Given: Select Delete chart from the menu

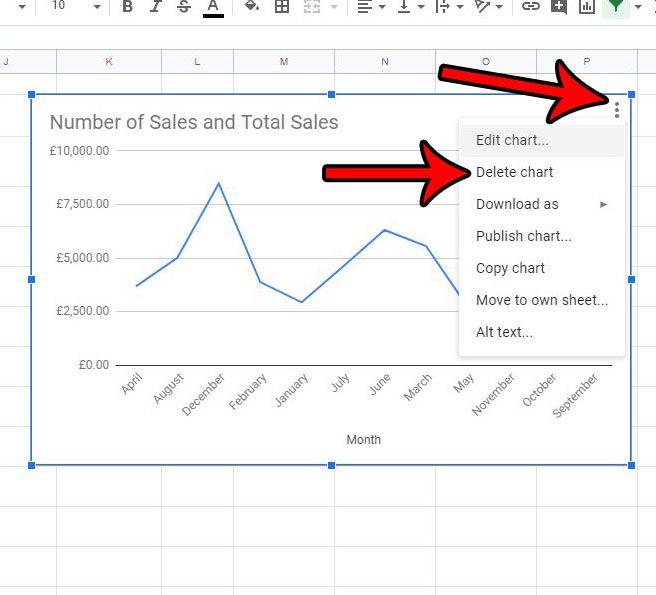Looking at the screenshot, I should coord(514,172).
